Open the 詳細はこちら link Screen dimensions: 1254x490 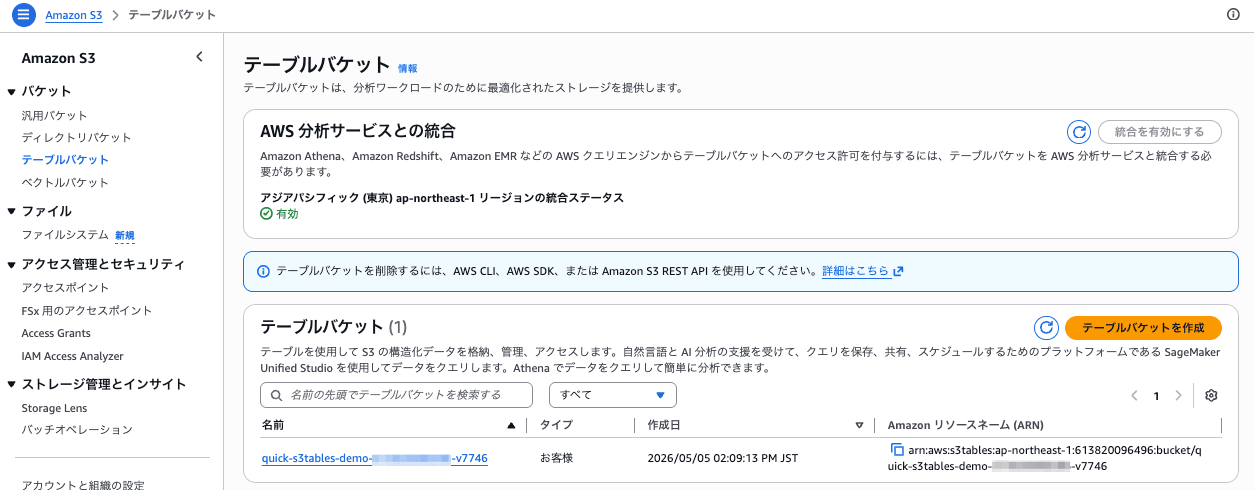pos(856,271)
